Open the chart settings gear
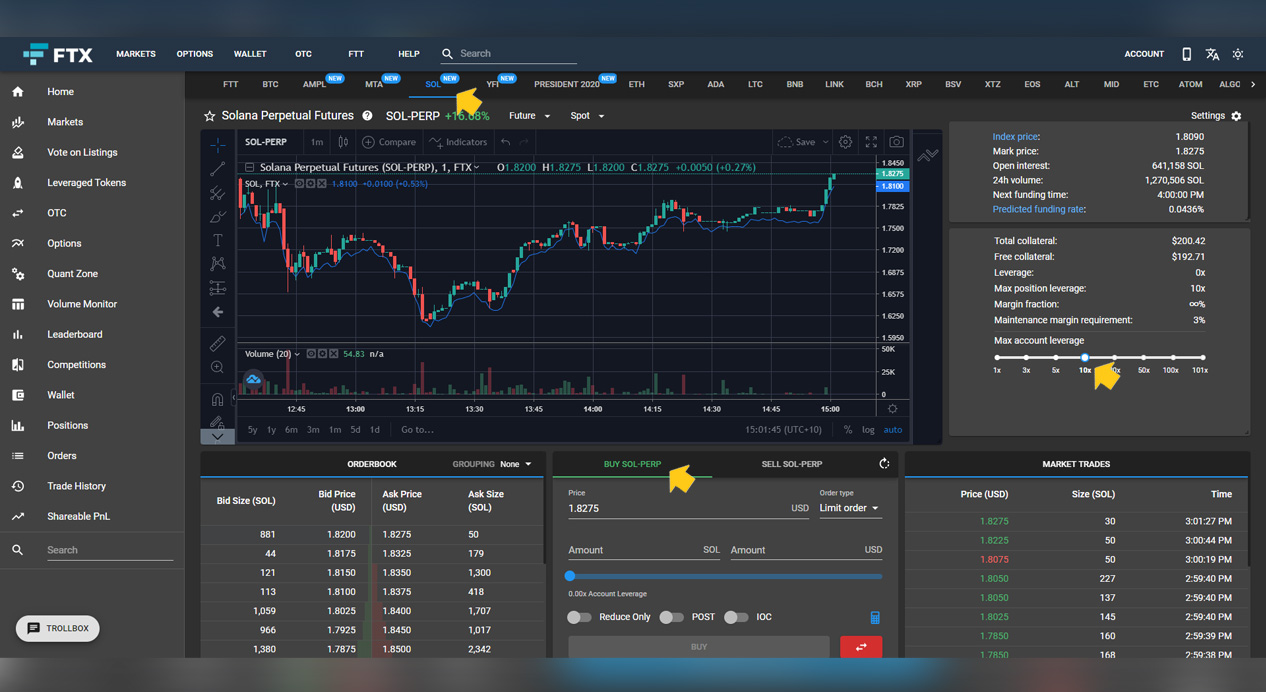Image resolution: width=1266 pixels, height=692 pixels. pyautogui.click(x=845, y=142)
